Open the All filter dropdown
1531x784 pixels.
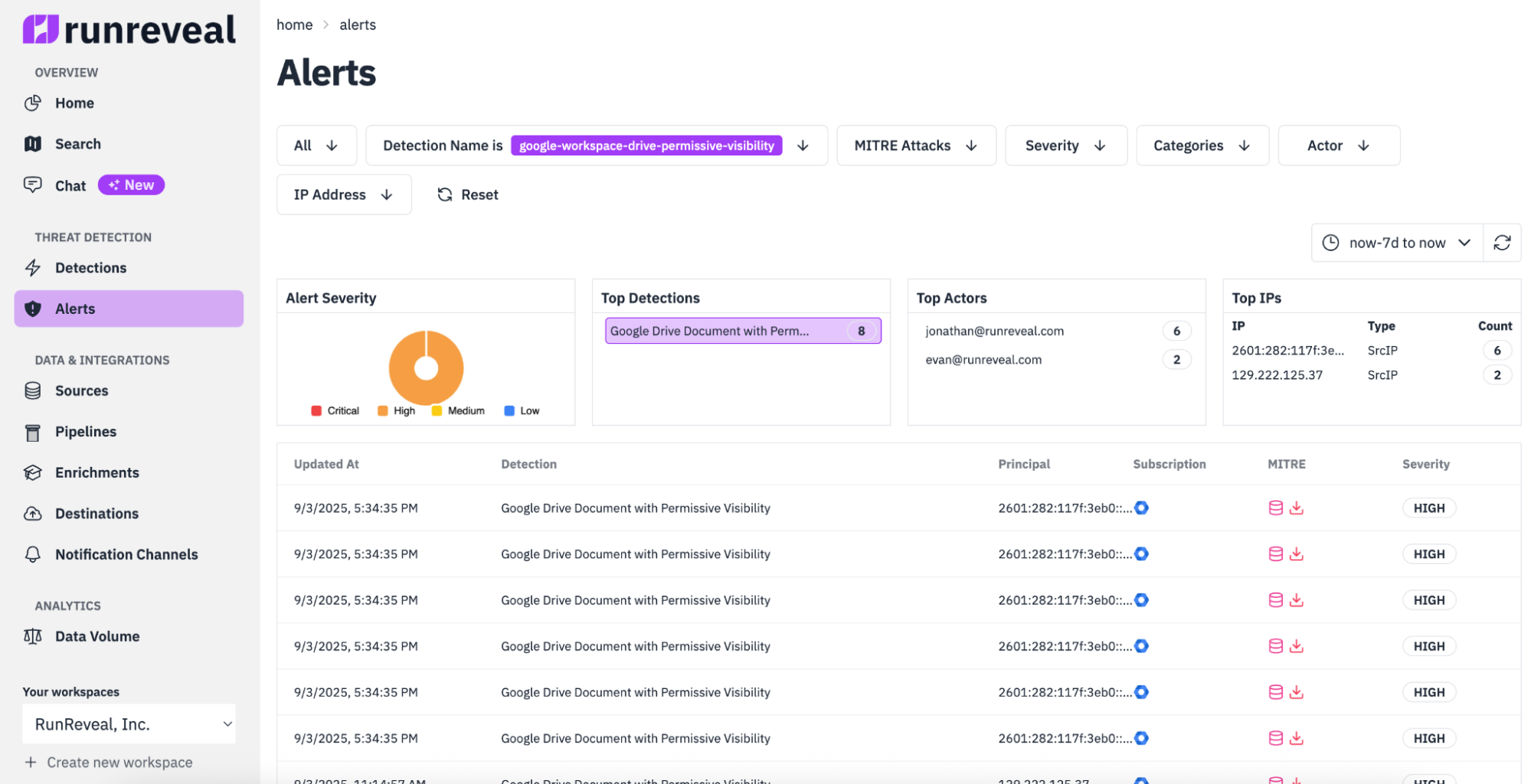click(x=316, y=145)
